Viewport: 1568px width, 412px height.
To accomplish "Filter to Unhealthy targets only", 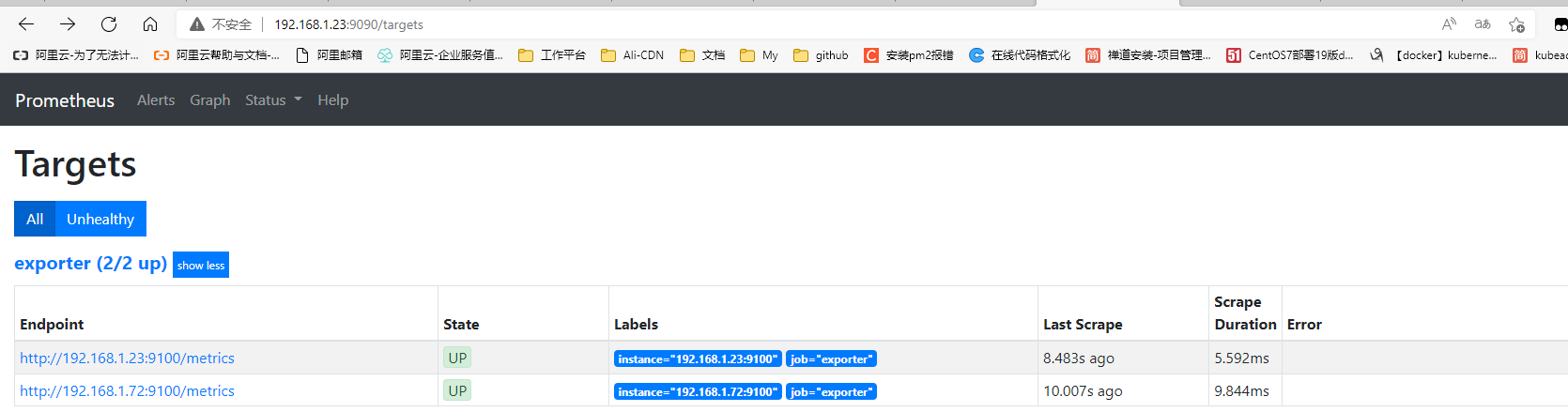I will [100, 219].
